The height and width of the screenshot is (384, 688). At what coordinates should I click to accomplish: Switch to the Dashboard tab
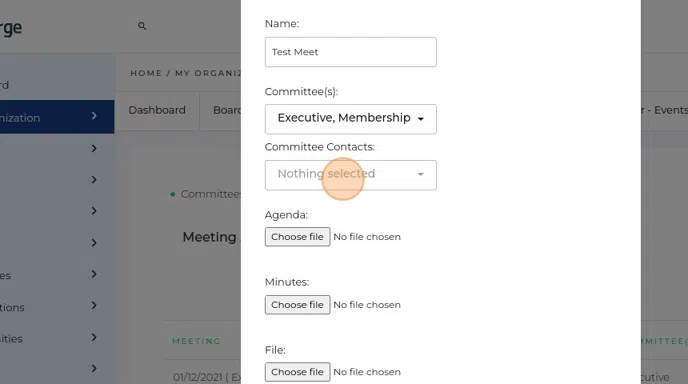157,110
